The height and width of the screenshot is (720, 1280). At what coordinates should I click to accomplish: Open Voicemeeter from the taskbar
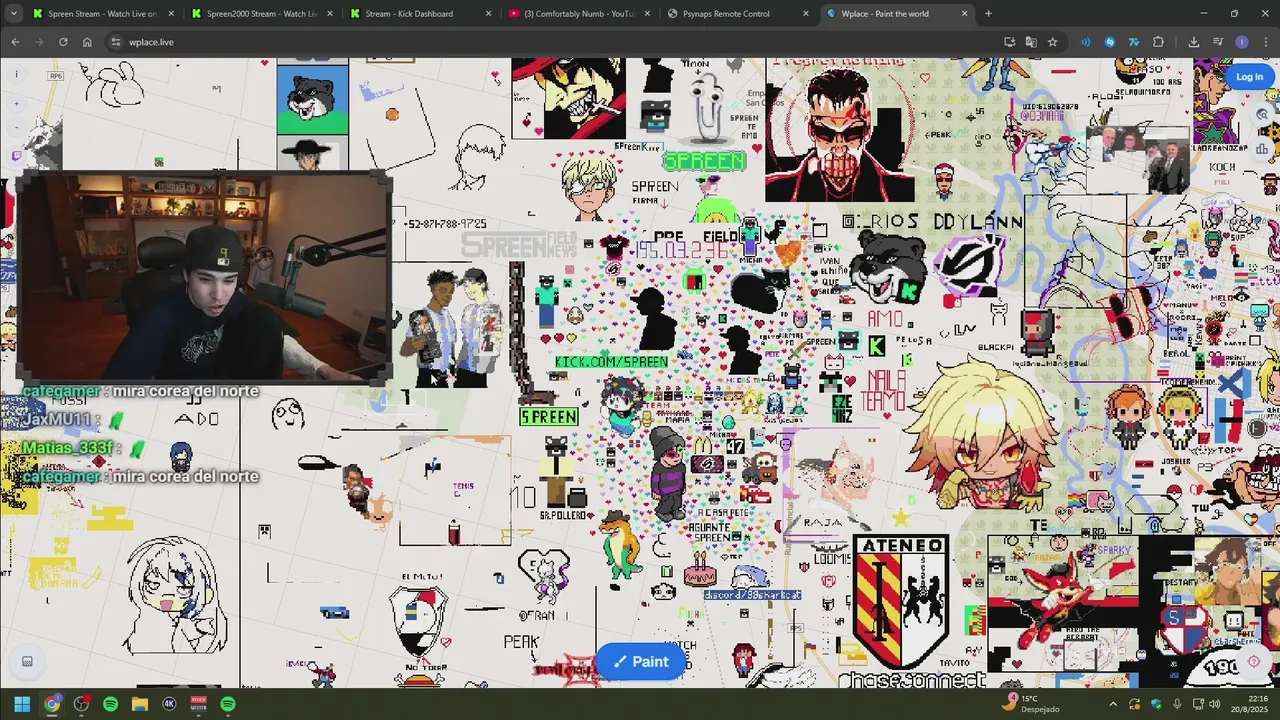coord(198,704)
